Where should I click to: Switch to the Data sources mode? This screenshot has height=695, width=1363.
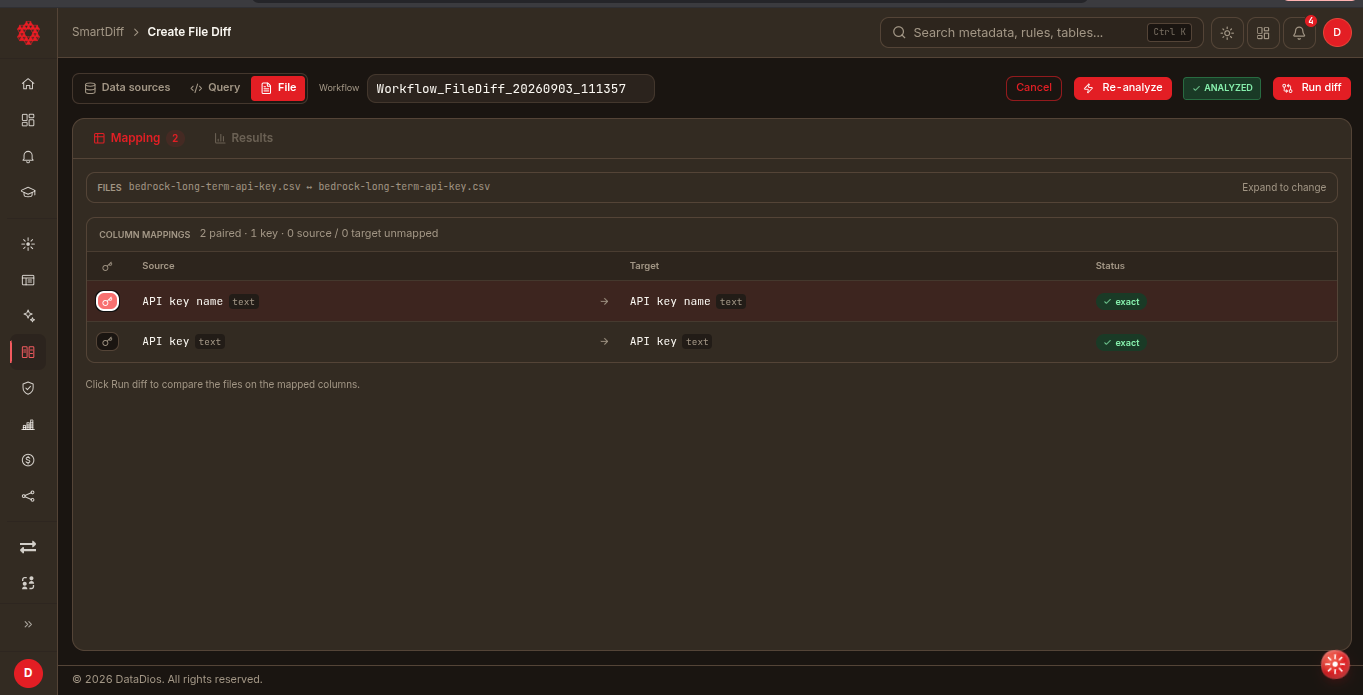(127, 88)
